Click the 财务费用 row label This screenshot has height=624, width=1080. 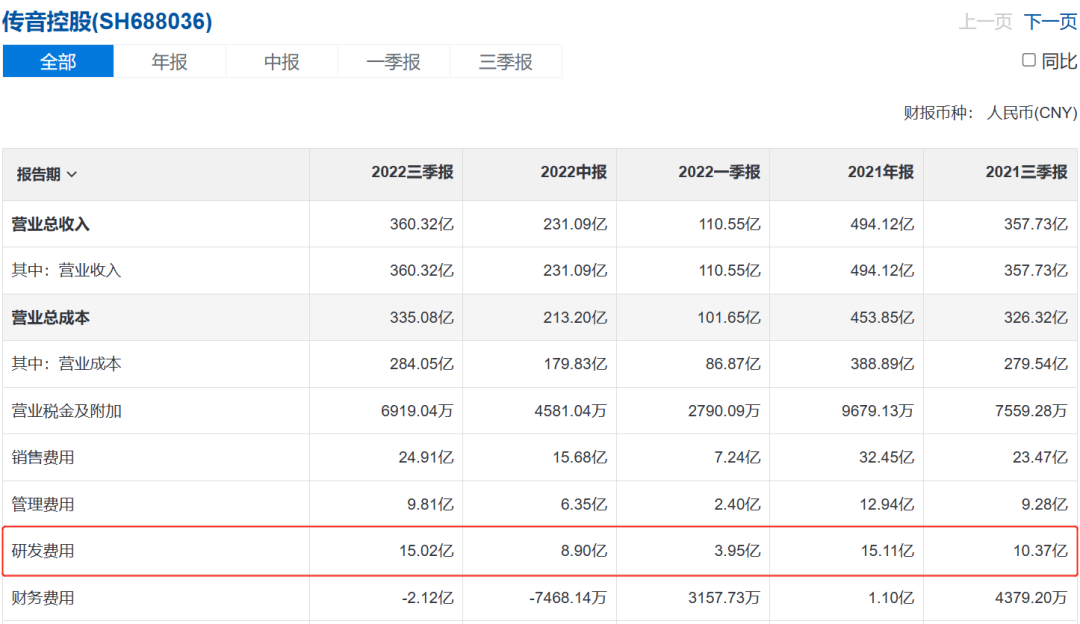click(43, 598)
